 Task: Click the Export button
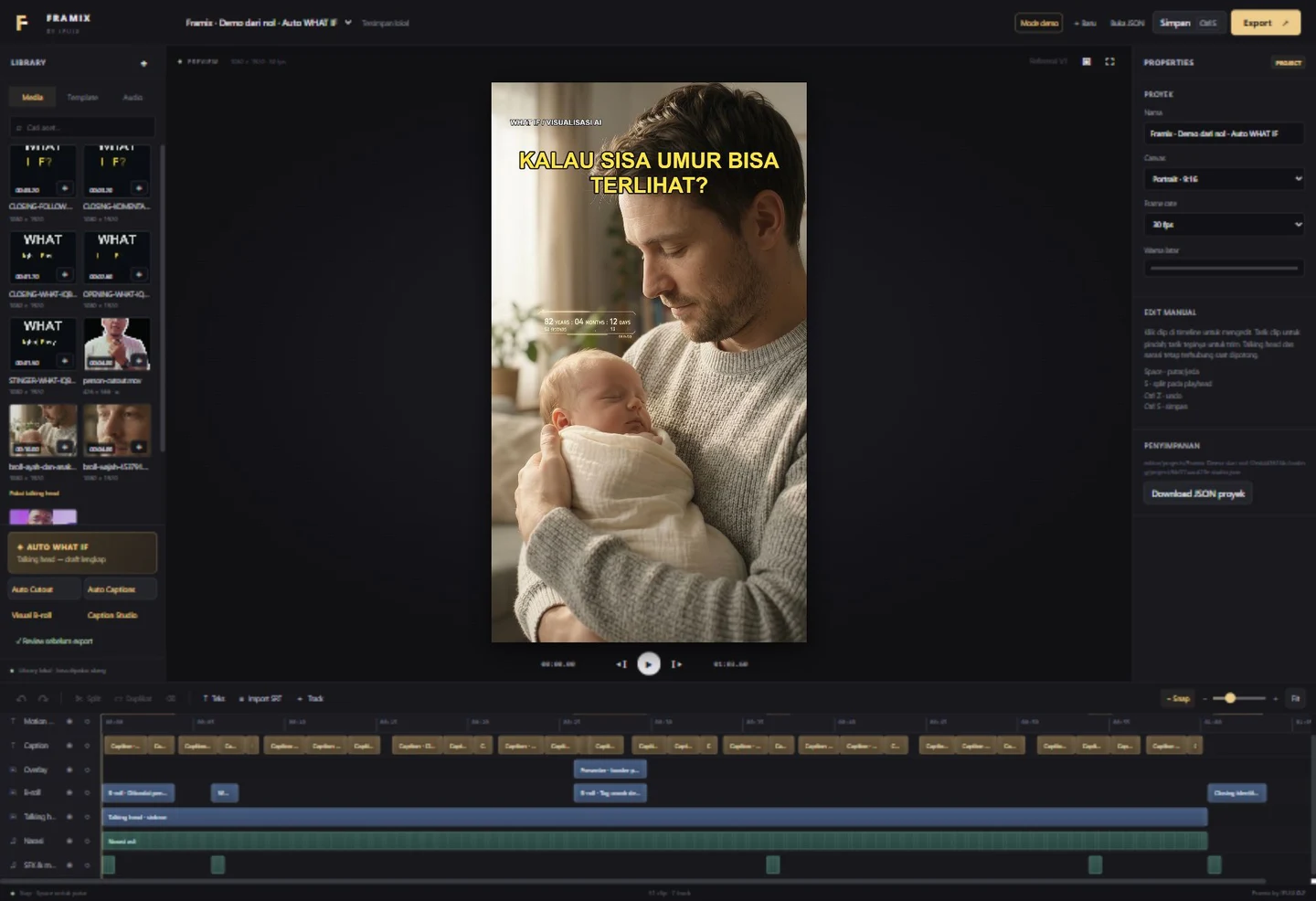tap(1266, 23)
